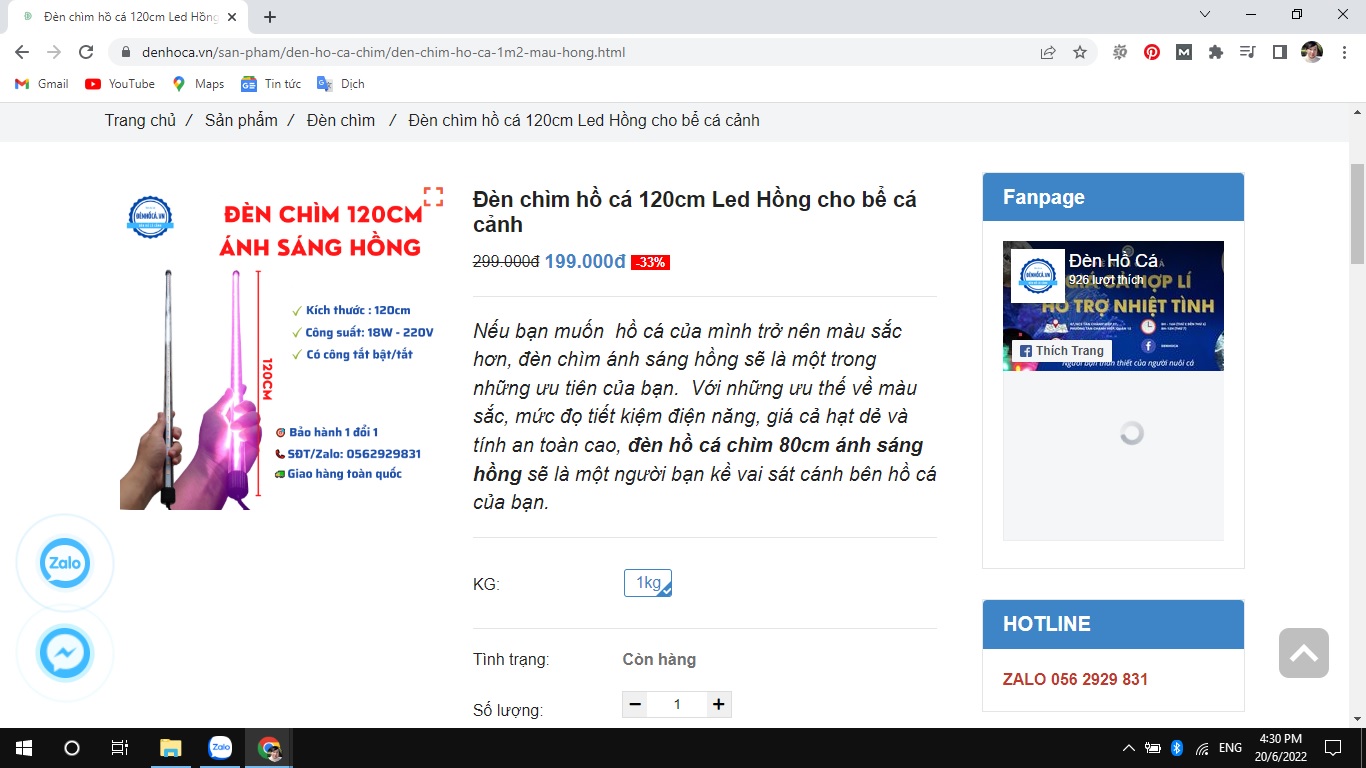Viewport: 1366px width, 768px height.
Task: Click the scroll-to-top arrow button
Action: pos(1303,653)
